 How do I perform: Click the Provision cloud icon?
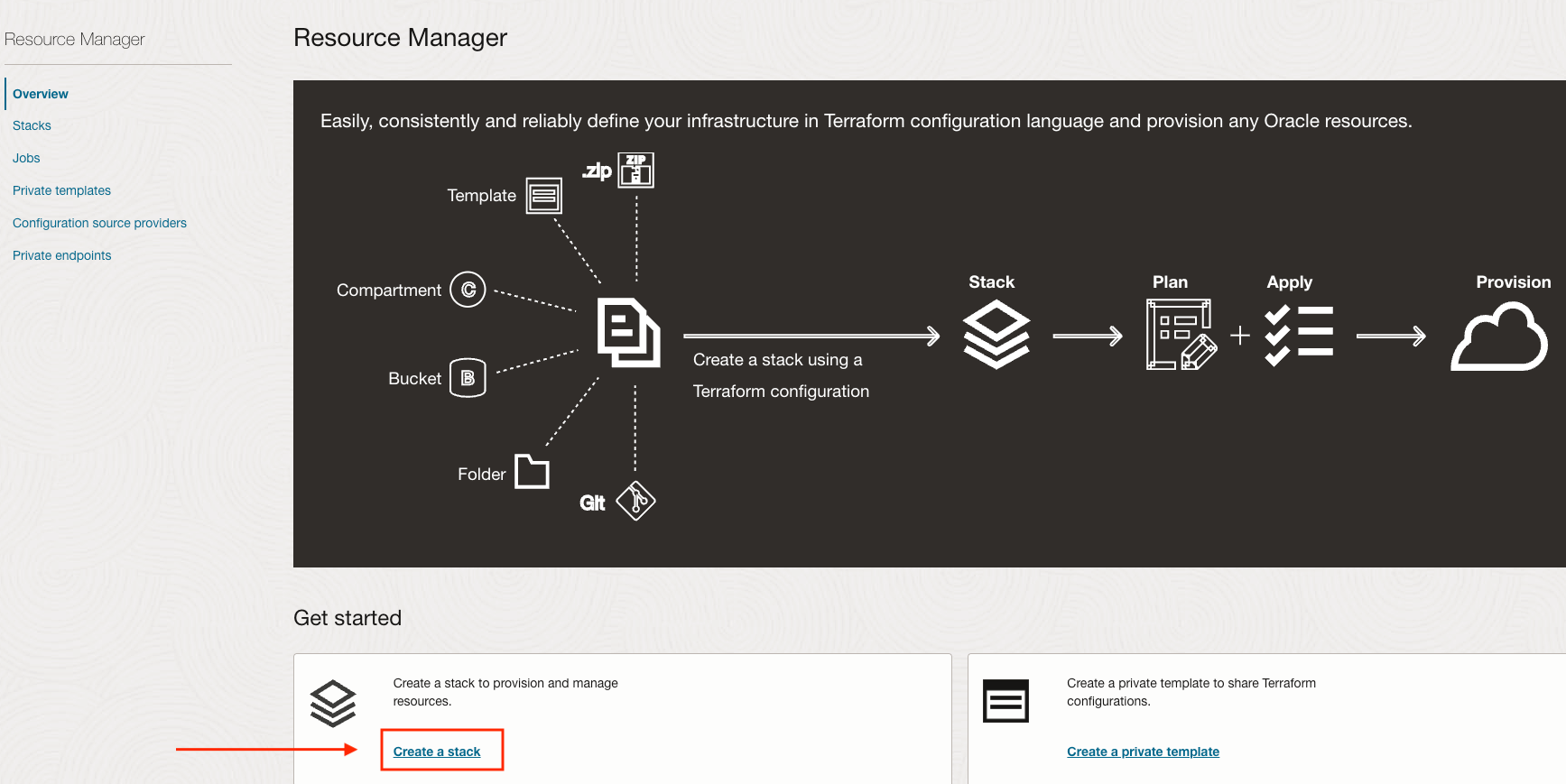[1499, 337]
